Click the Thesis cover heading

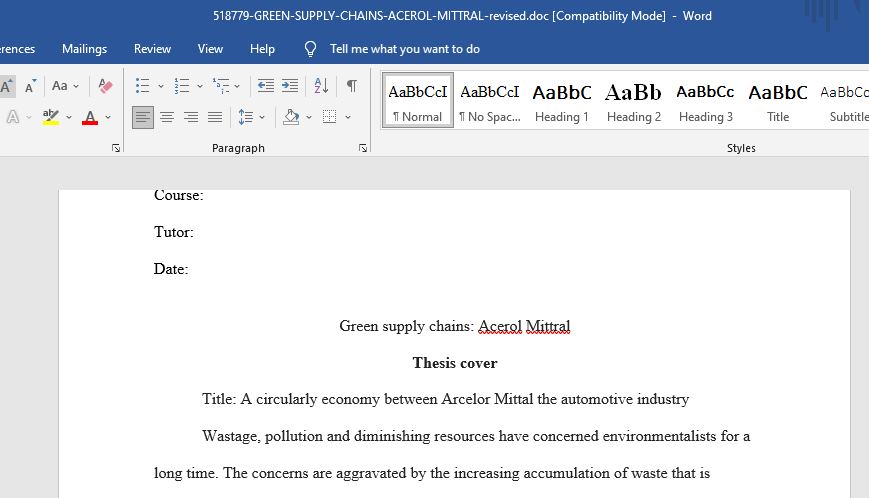454,363
